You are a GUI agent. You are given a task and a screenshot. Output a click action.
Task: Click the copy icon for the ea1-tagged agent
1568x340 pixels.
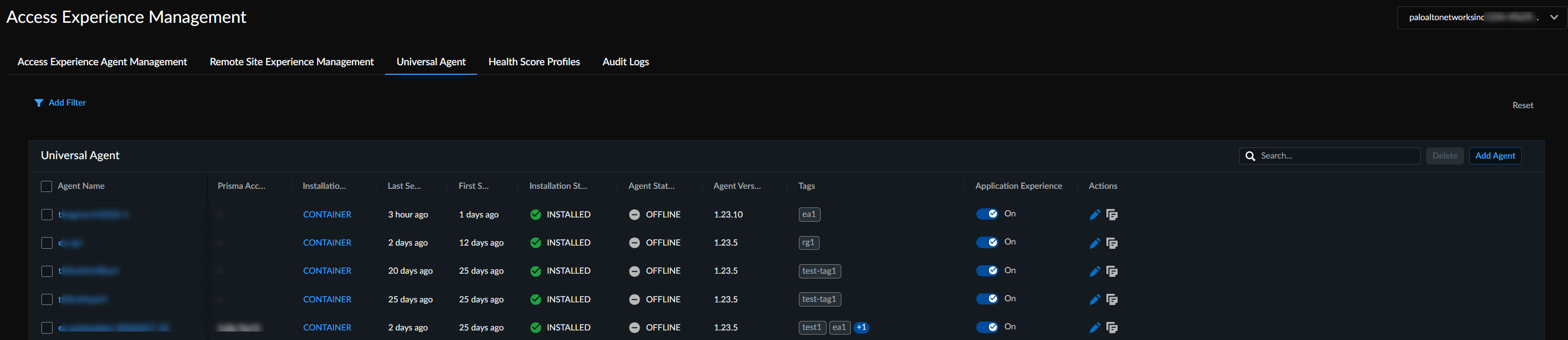click(1112, 215)
